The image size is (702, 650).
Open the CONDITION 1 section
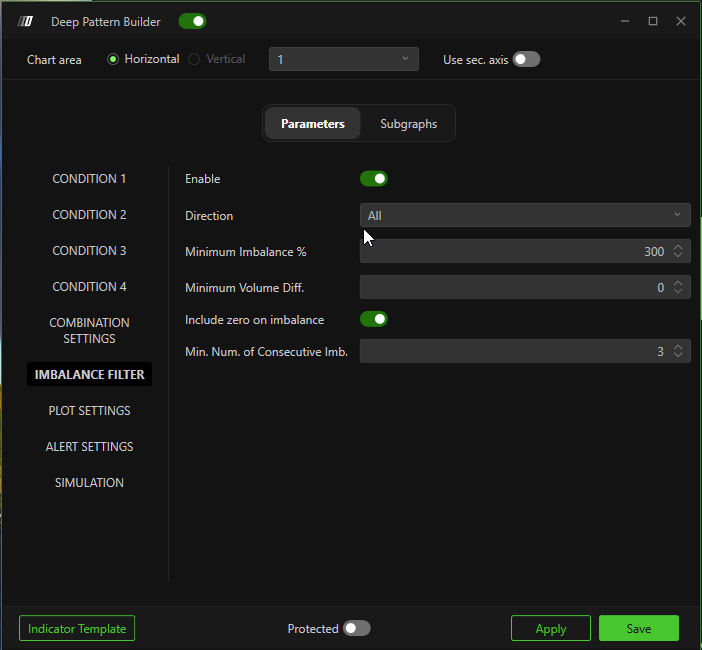[89, 179]
